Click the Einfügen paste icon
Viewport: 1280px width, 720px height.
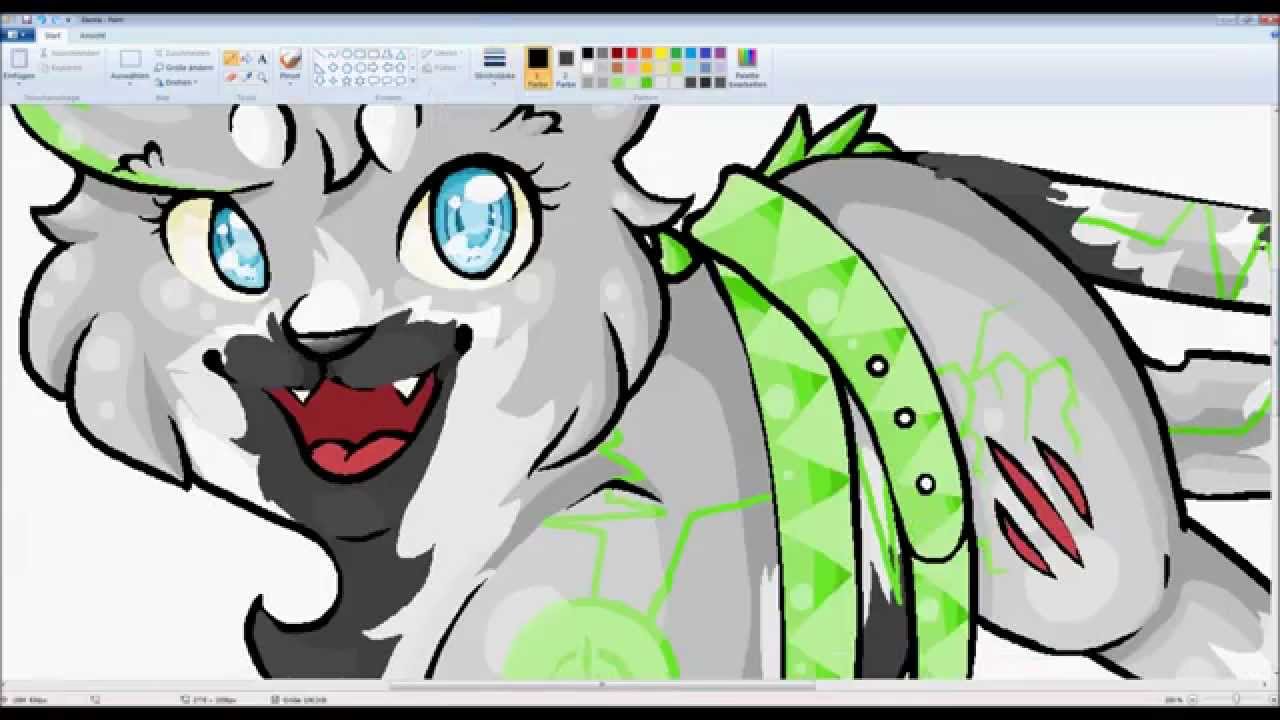pyautogui.click(x=19, y=58)
